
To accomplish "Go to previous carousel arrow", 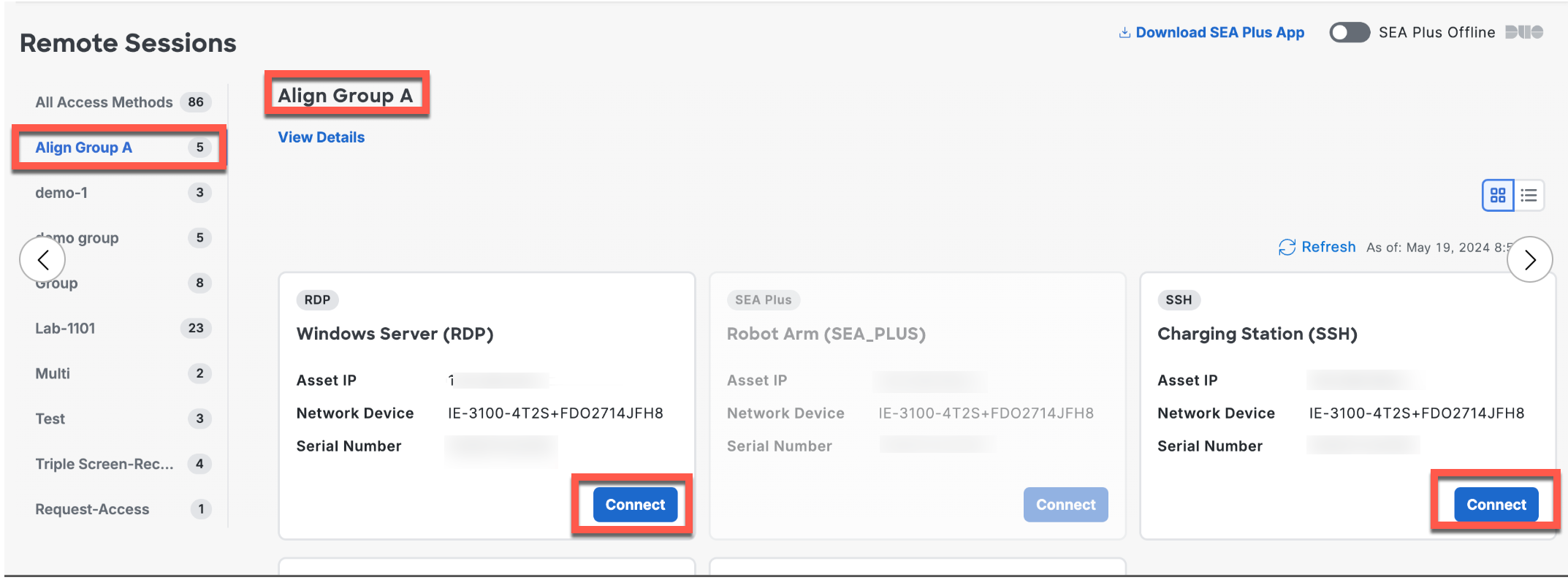I will tap(43, 259).
